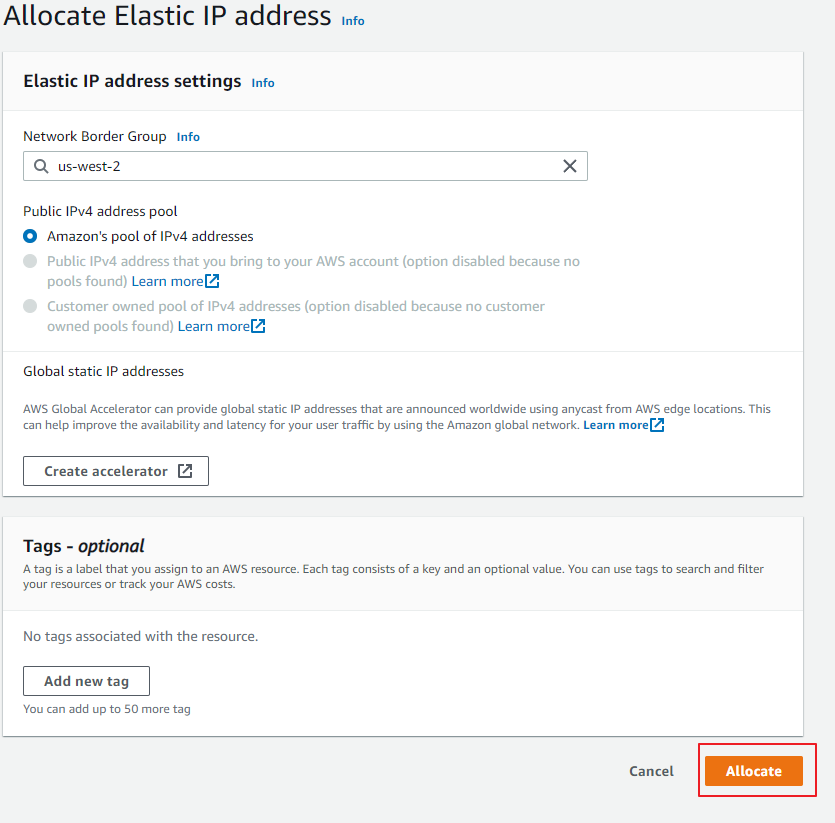Click external link icon after first pool Learn more
The height and width of the screenshot is (823, 835).
[x=212, y=281]
